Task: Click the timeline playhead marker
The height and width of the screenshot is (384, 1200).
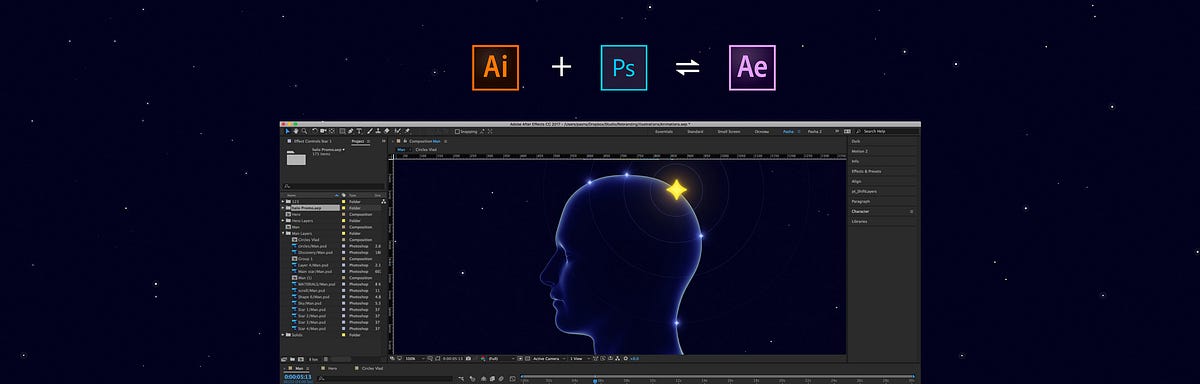Action: [595, 380]
